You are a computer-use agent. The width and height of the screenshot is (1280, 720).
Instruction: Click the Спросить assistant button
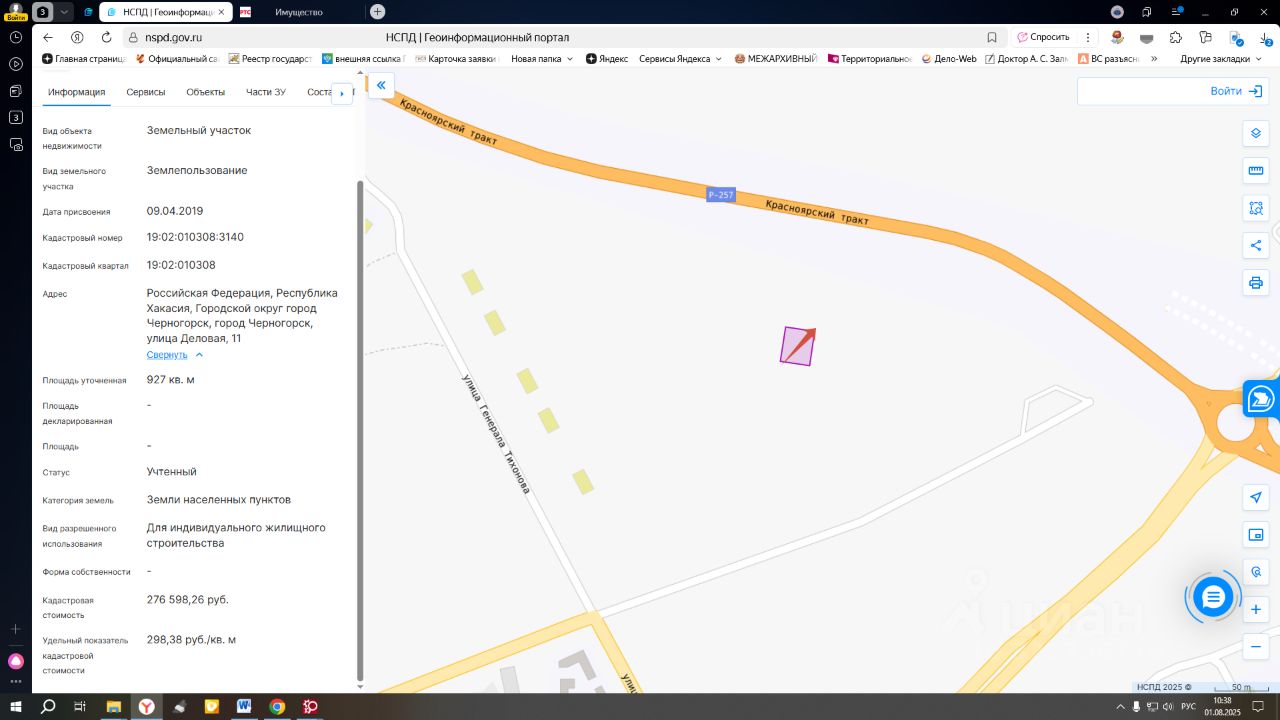[x=1043, y=37]
